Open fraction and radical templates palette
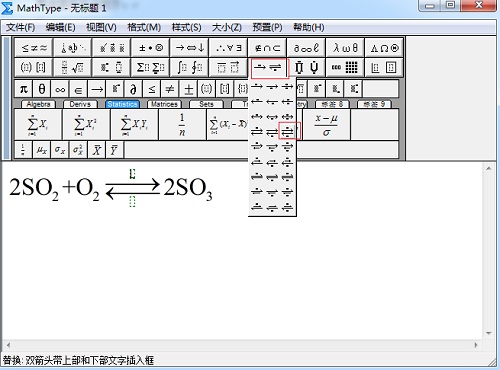This screenshot has height=370, width=500. (x=73, y=68)
